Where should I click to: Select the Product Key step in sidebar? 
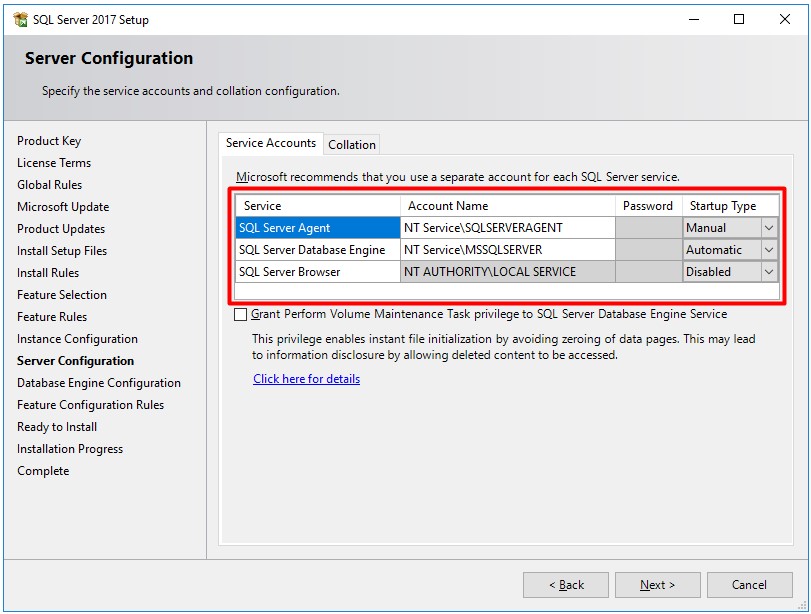coord(48,140)
